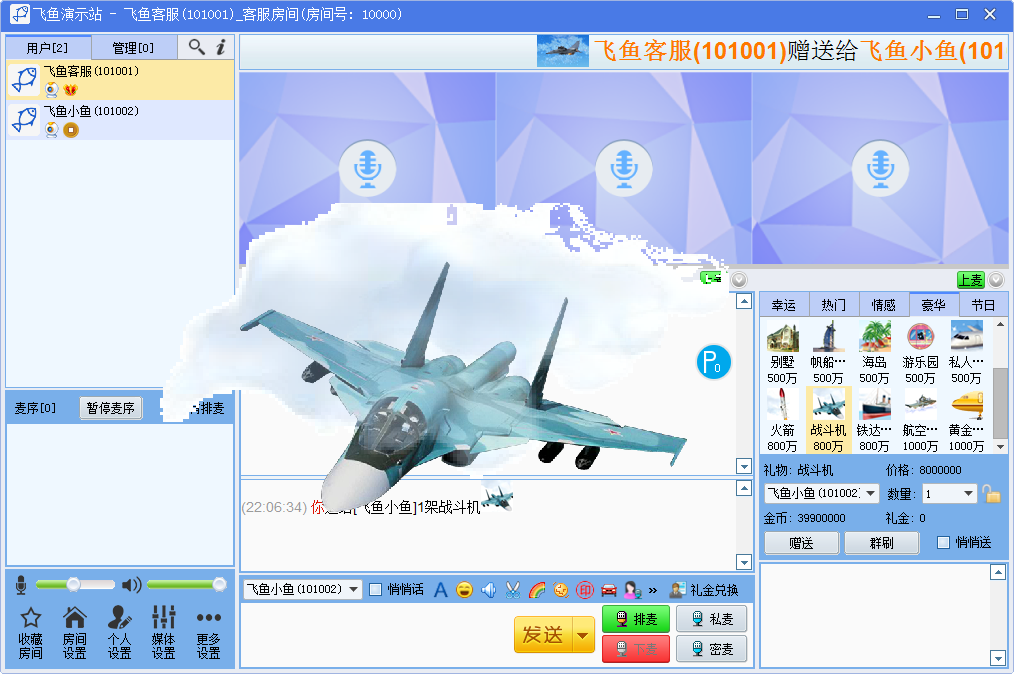
Task: Click the search magnifier in user panel
Action: click(196, 47)
